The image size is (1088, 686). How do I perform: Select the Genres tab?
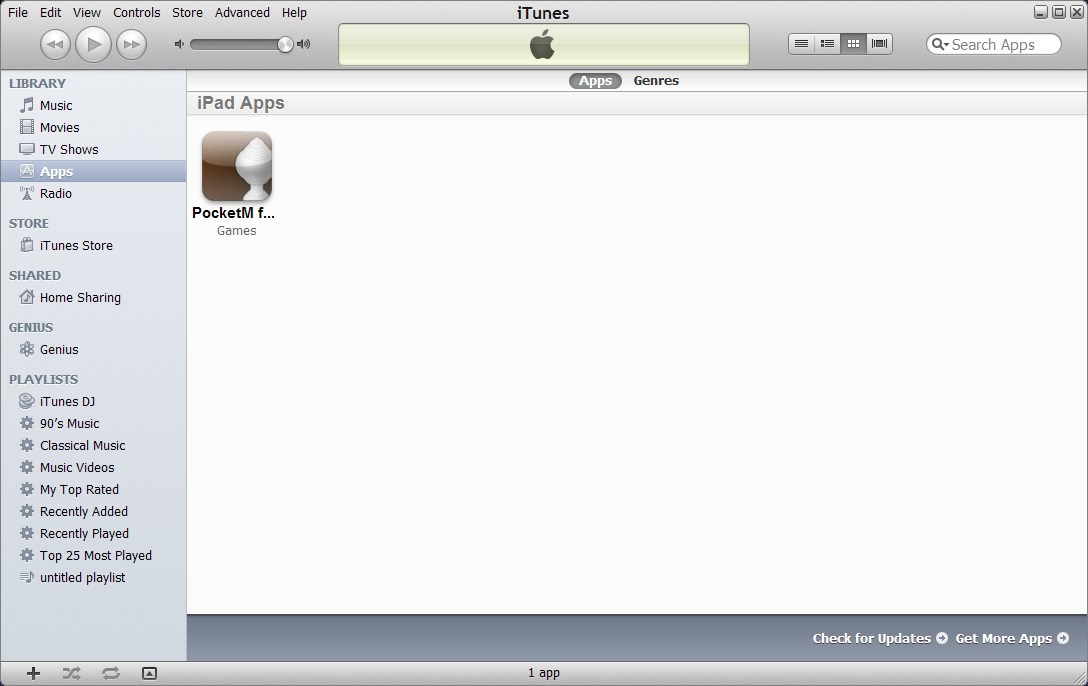(656, 80)
